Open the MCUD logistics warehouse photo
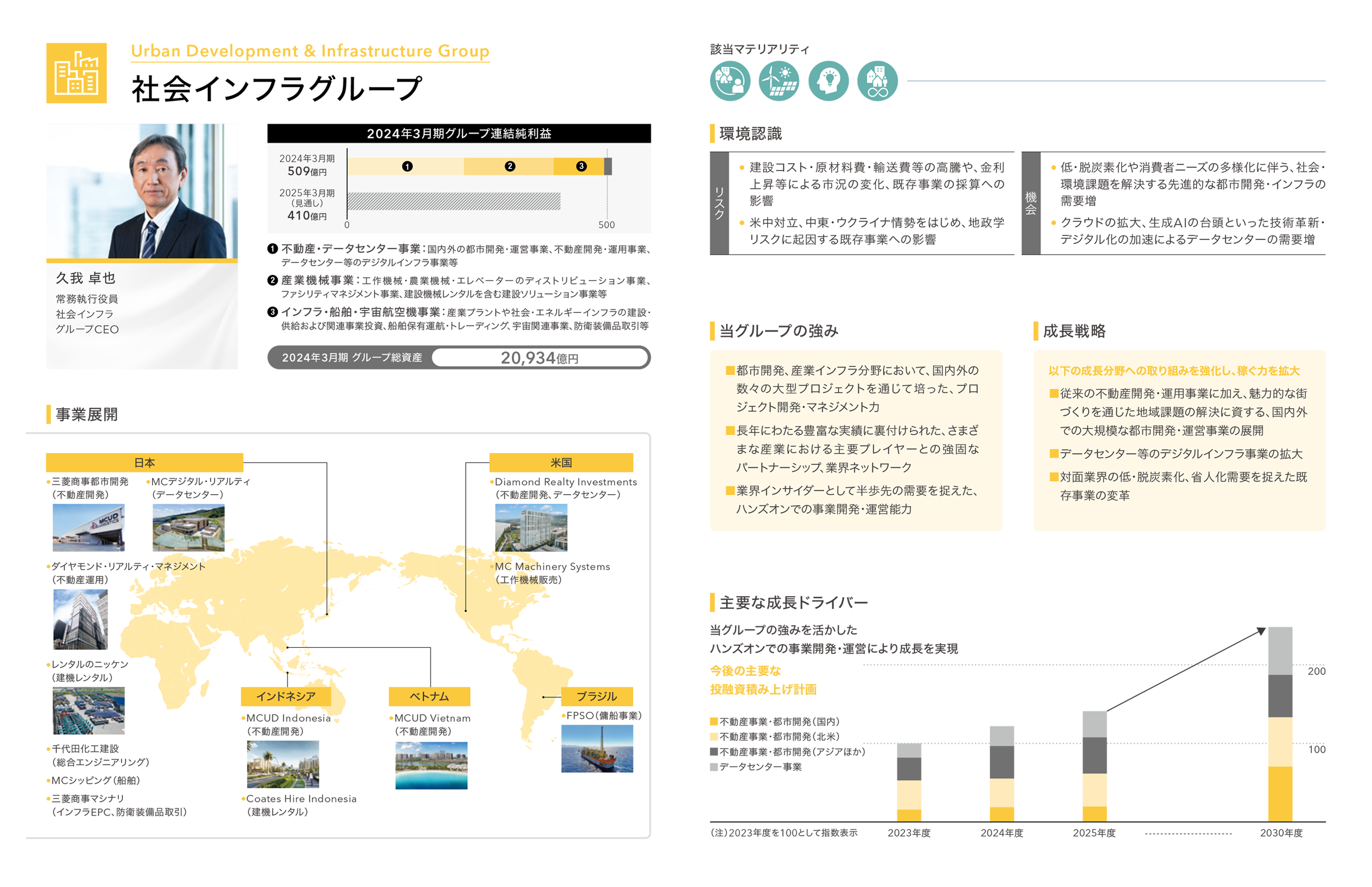The height and width of the screenshot is (887, 1372). point(88,527)
